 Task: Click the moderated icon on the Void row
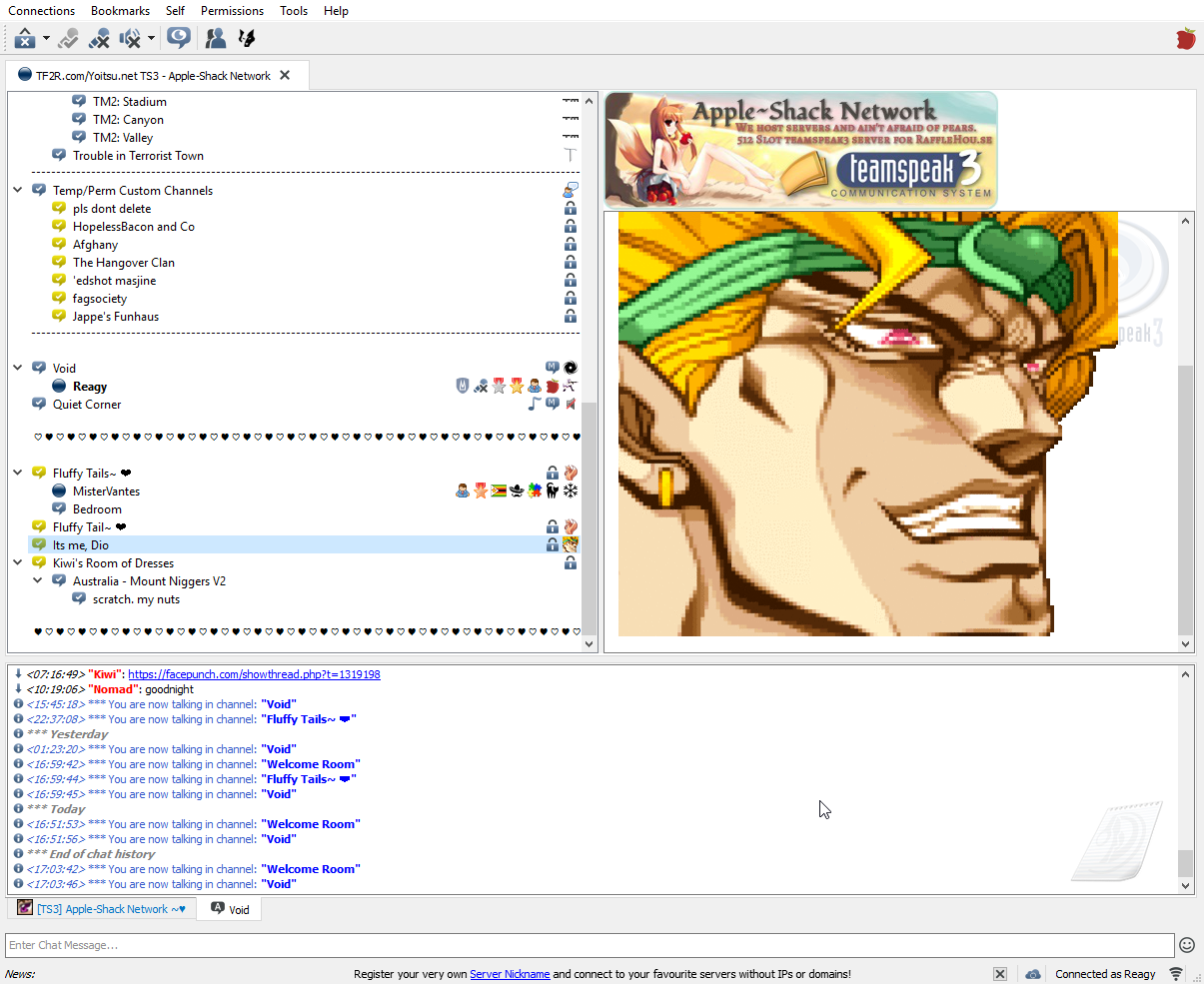point(553,368)
